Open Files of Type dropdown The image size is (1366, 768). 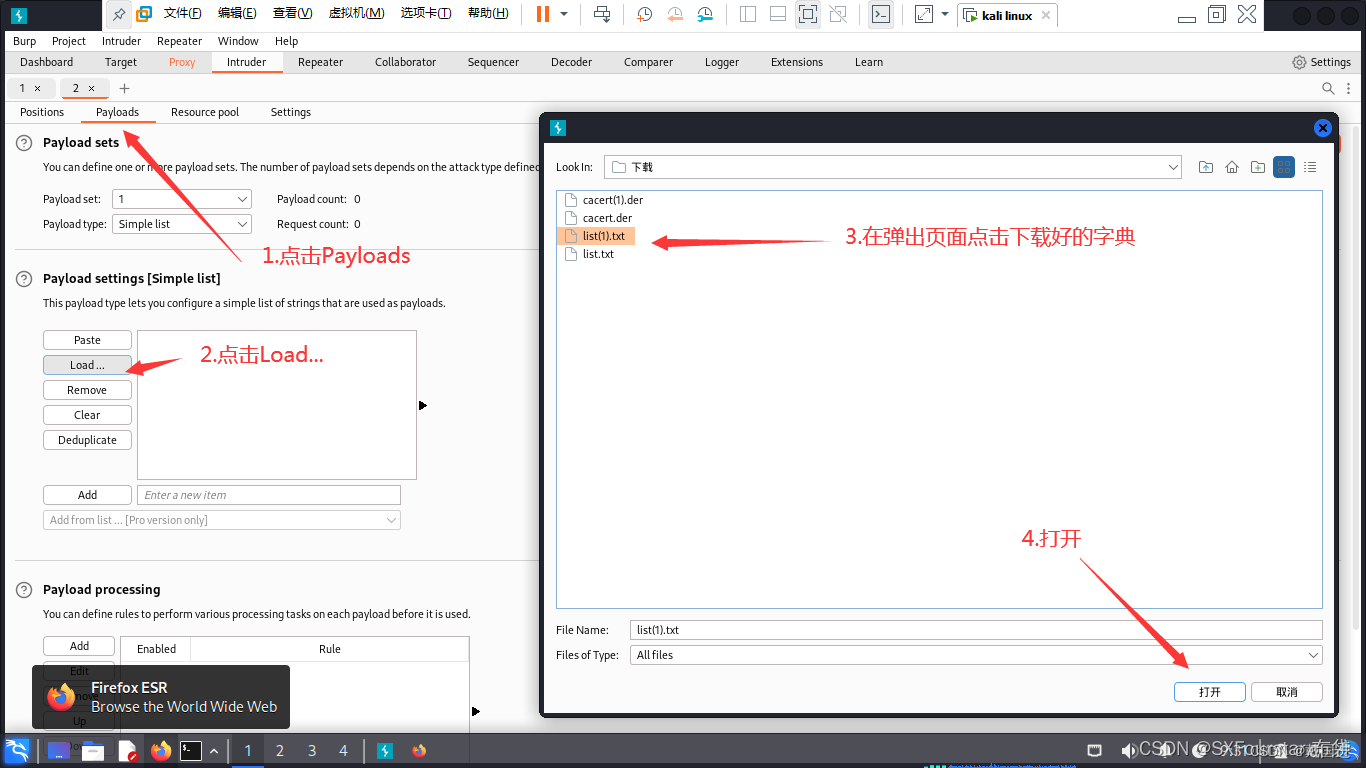976,655
